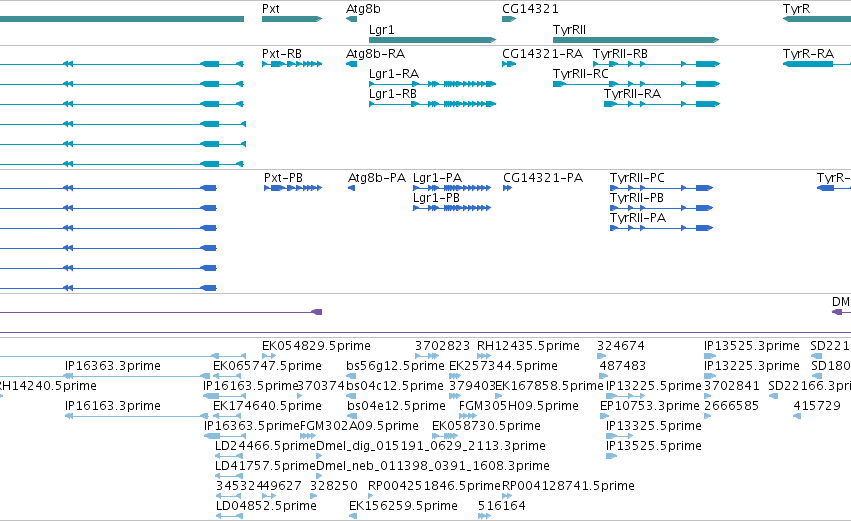Select protein Pxt-PB
The image size is (851, 521).
[283, 179]
